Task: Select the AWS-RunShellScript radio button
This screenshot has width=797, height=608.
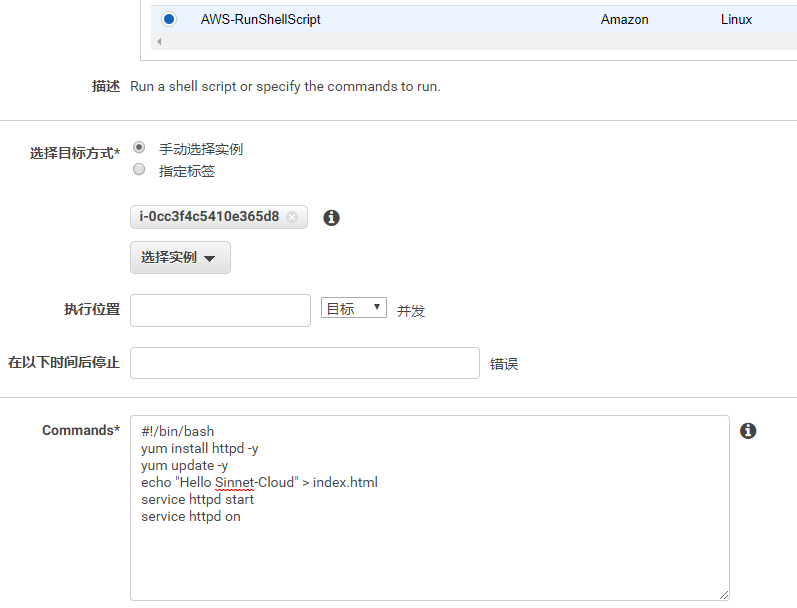Action: tap(169, 19)
